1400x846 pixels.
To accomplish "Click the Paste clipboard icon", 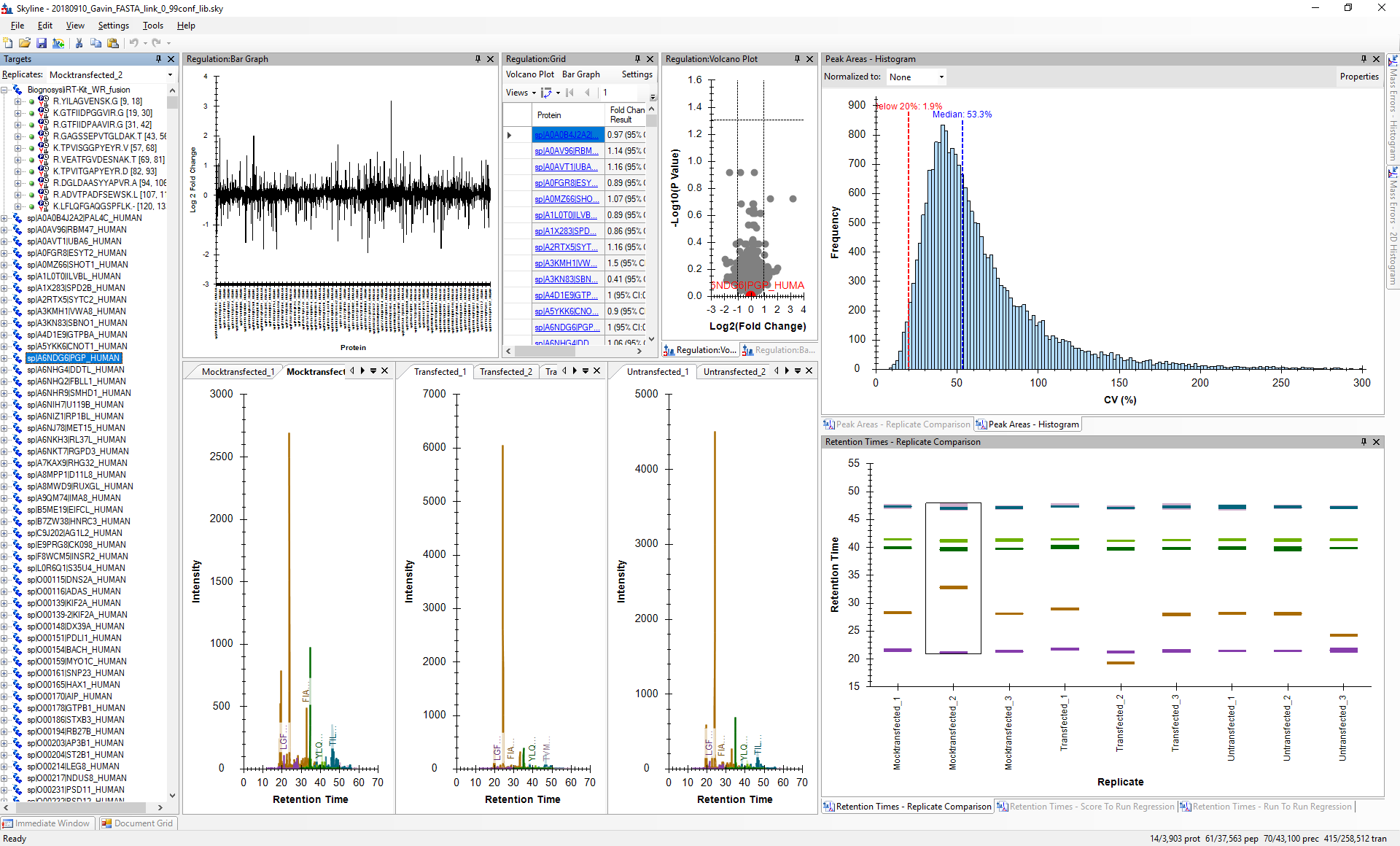I will tap(112, 43).
